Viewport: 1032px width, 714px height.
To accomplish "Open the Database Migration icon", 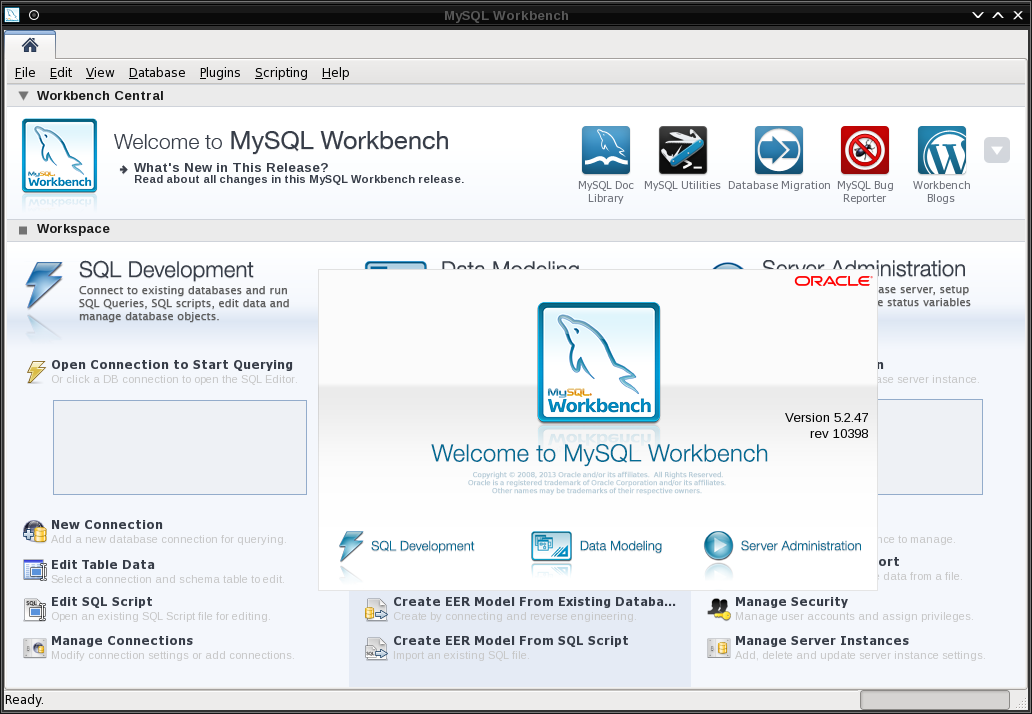I will [779, 150].
